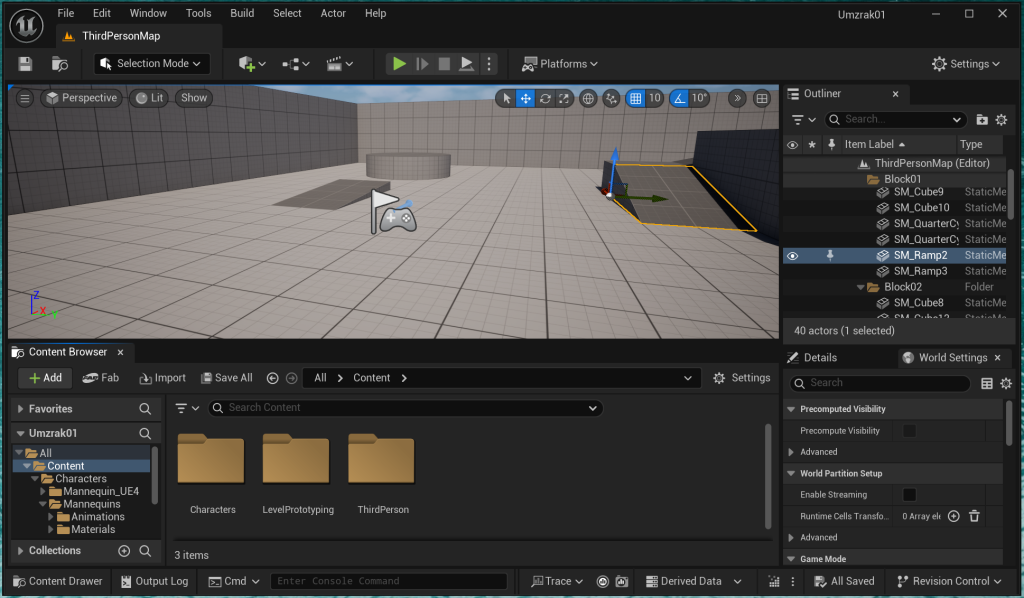
Task: Open the Outliner filter options icon
Action: (803, 119)
